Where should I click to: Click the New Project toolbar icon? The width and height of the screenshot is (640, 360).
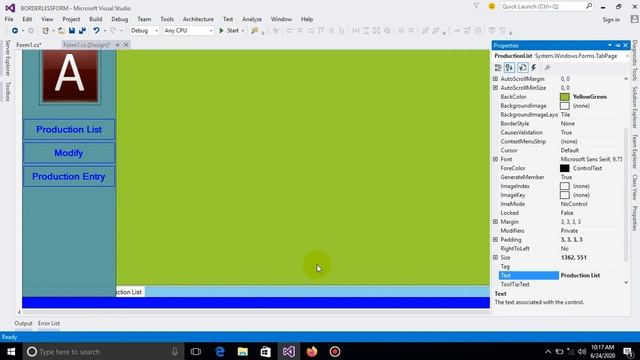click(x=45, y=31)
